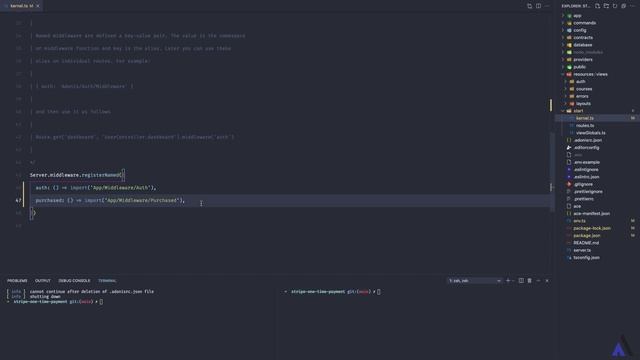Open Explorer more actions ellipsis
This screenshot has width=640, height=360.
coord(632,6)
